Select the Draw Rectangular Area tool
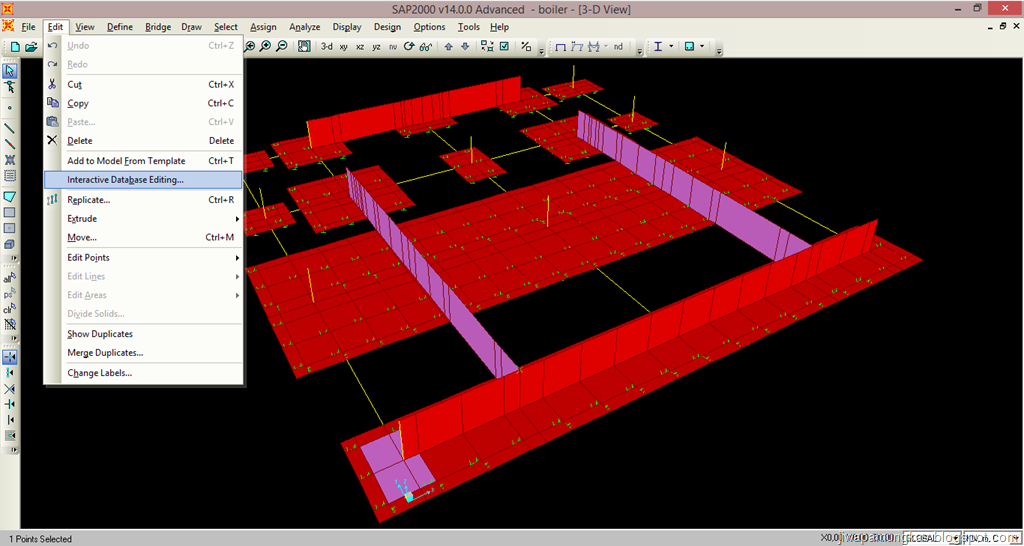 (10, 212)
